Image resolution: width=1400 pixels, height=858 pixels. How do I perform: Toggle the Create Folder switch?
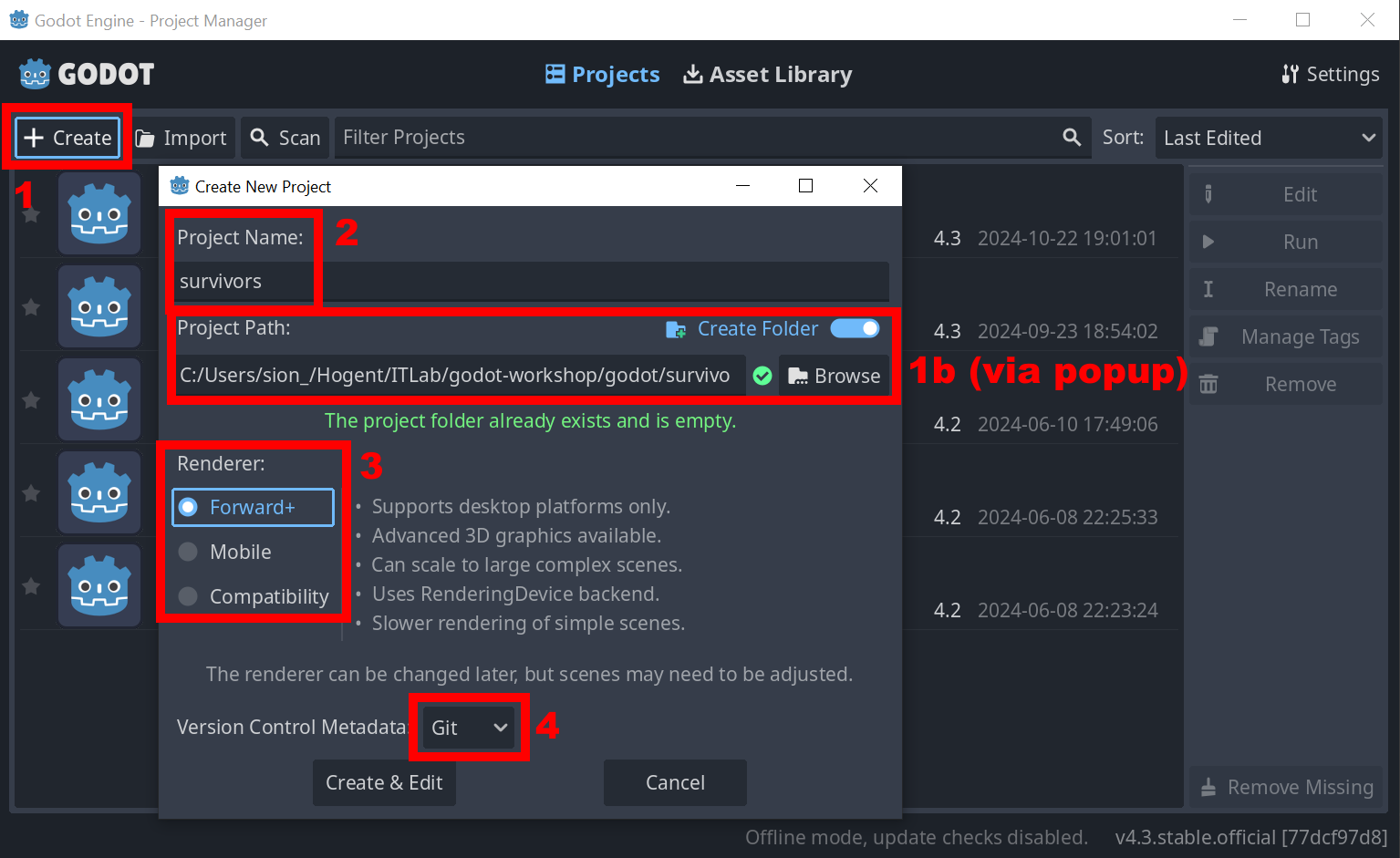[x=855, y=328]
